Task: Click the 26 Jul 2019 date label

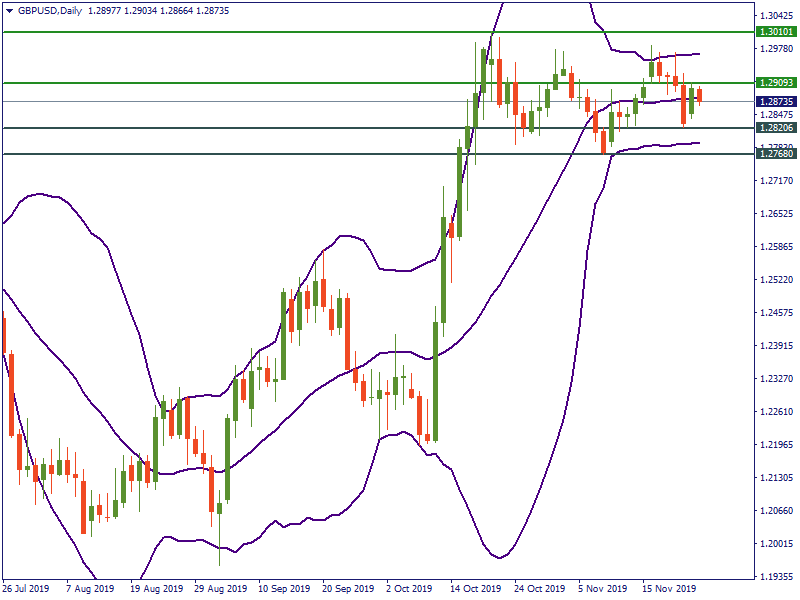Action: pos(26,589)
